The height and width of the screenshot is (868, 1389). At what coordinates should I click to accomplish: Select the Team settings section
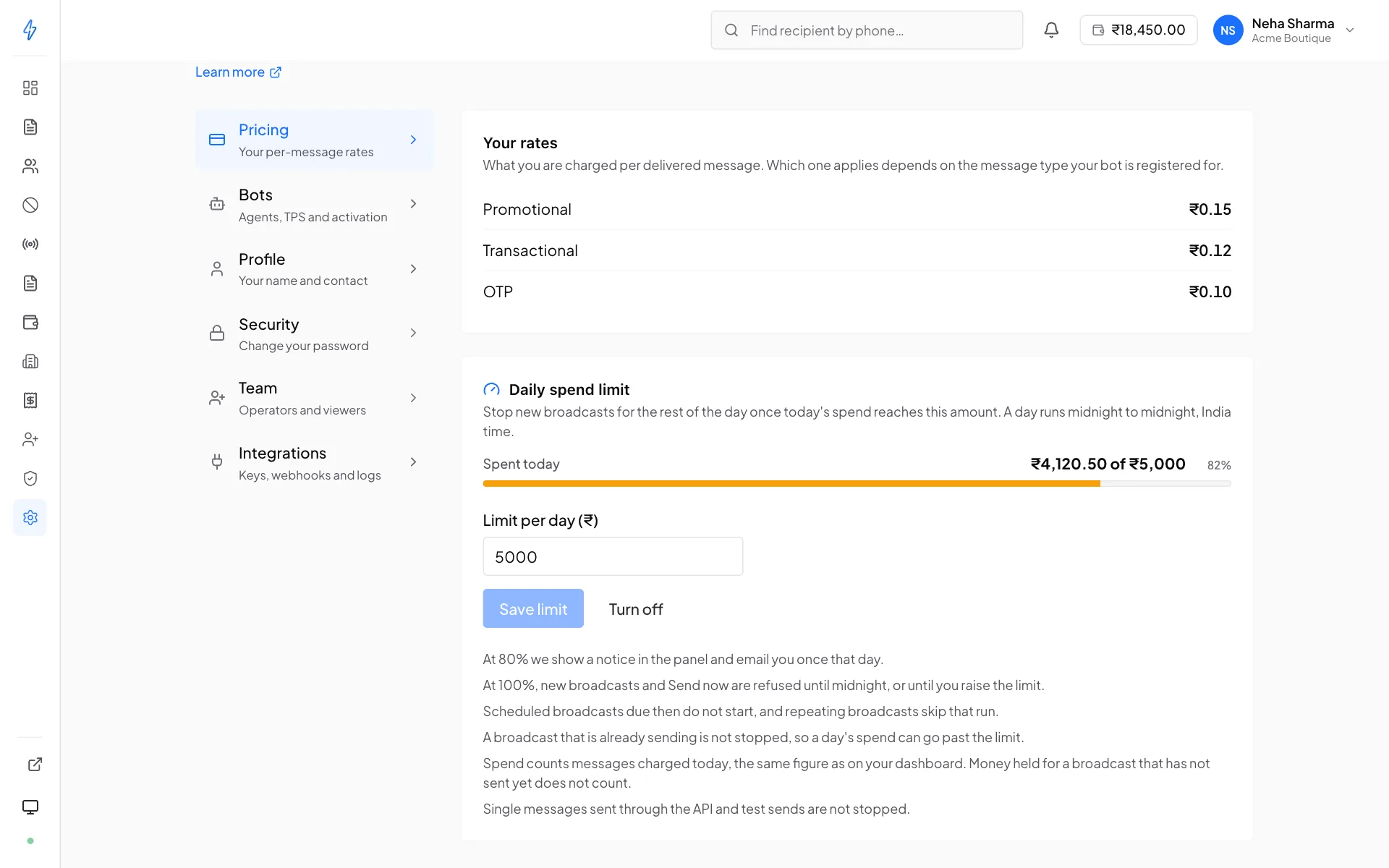(314, 398)
